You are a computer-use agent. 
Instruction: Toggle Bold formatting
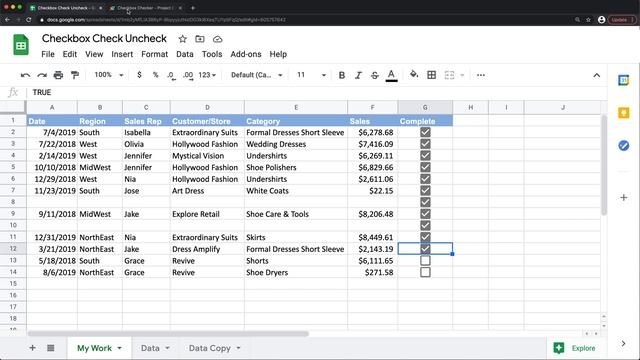click(342, 75)
